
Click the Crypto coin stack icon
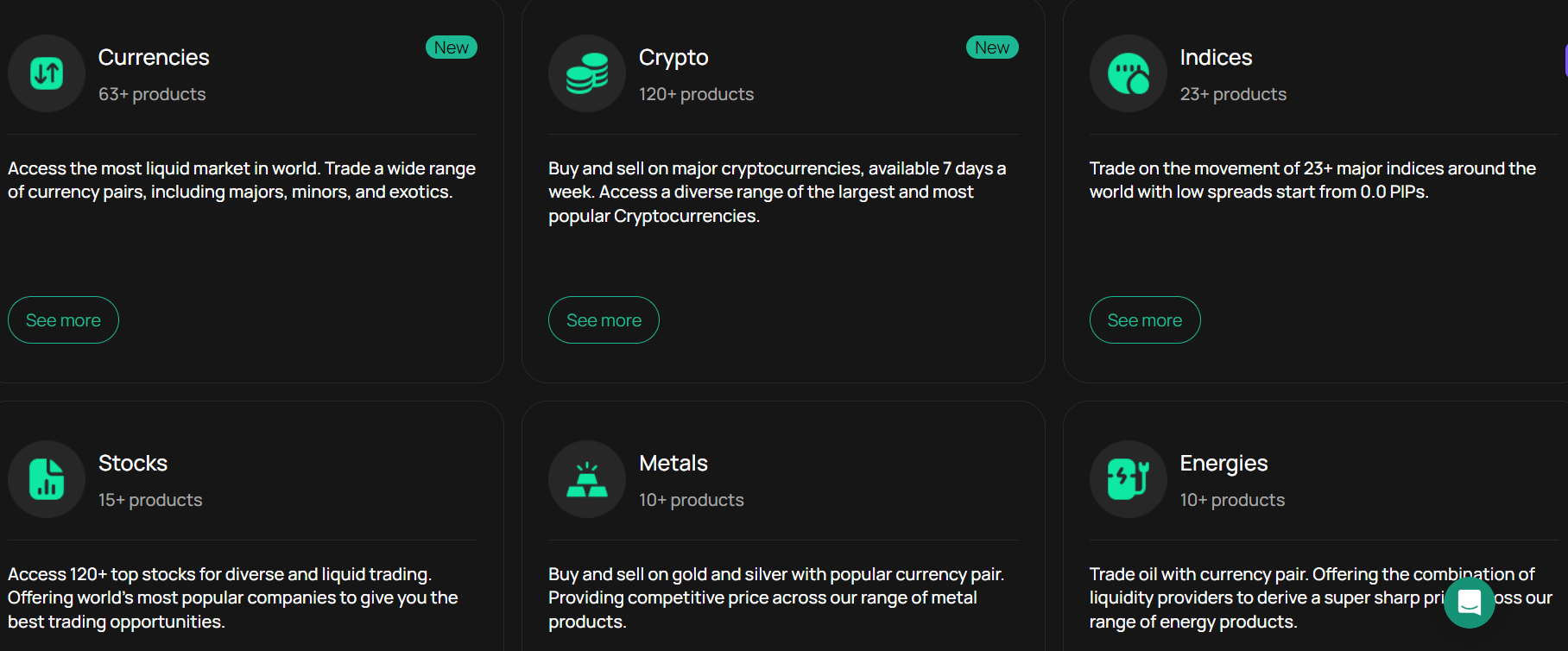point(587,73)
